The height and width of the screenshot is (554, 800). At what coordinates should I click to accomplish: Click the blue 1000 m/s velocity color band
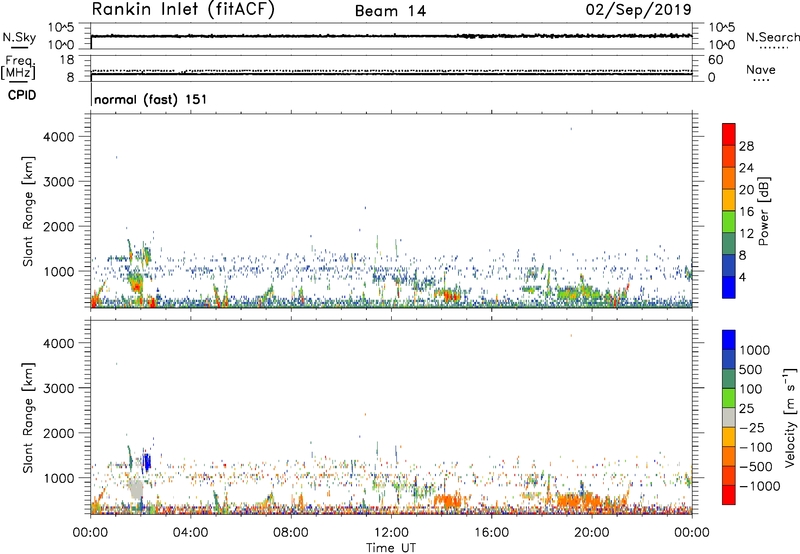(x=729, y=340)
